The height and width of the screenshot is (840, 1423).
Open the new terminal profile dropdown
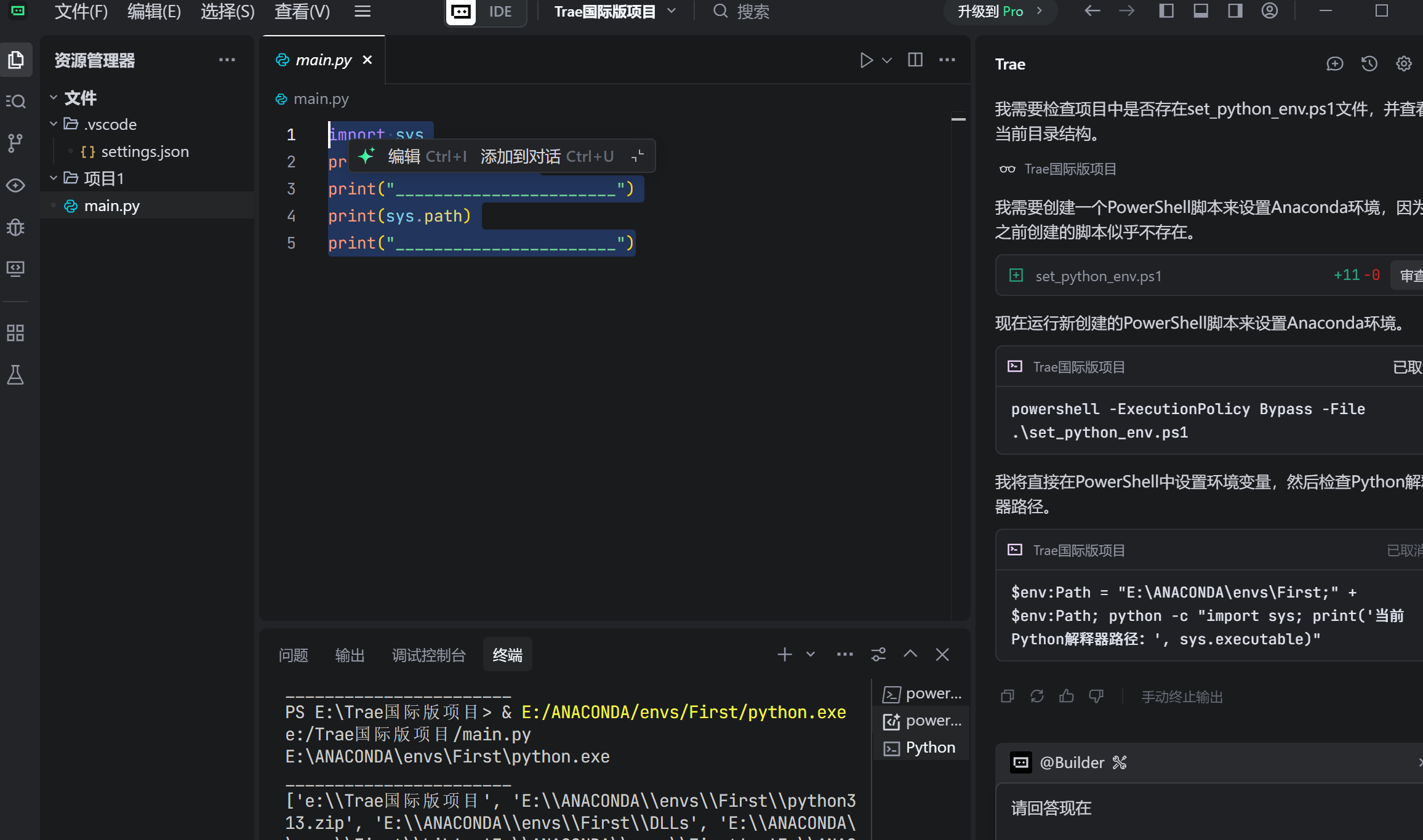pyautogui.click(x=811, y=654)
